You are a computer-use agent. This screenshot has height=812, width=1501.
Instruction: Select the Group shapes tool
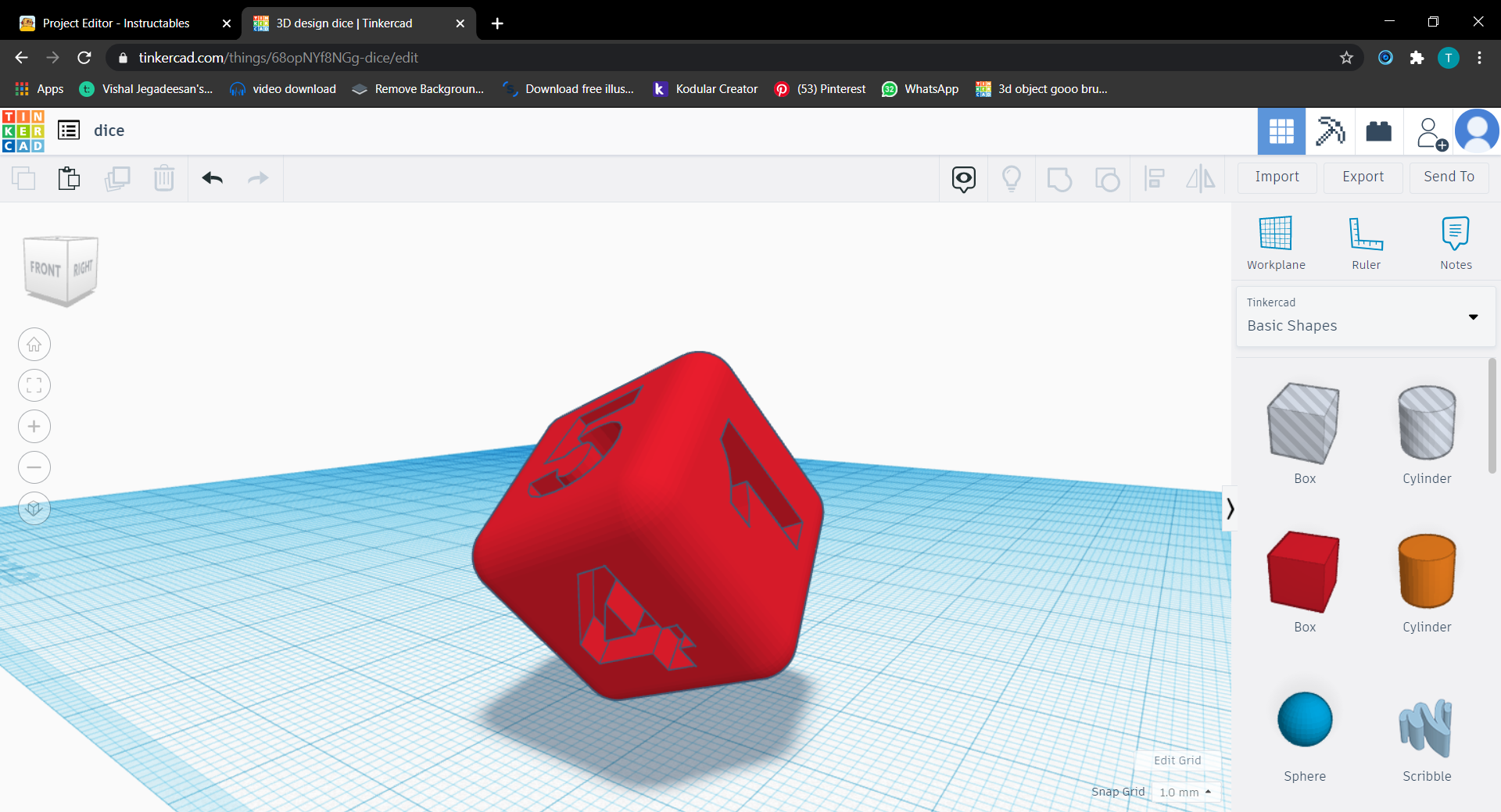pos(1059,178)
